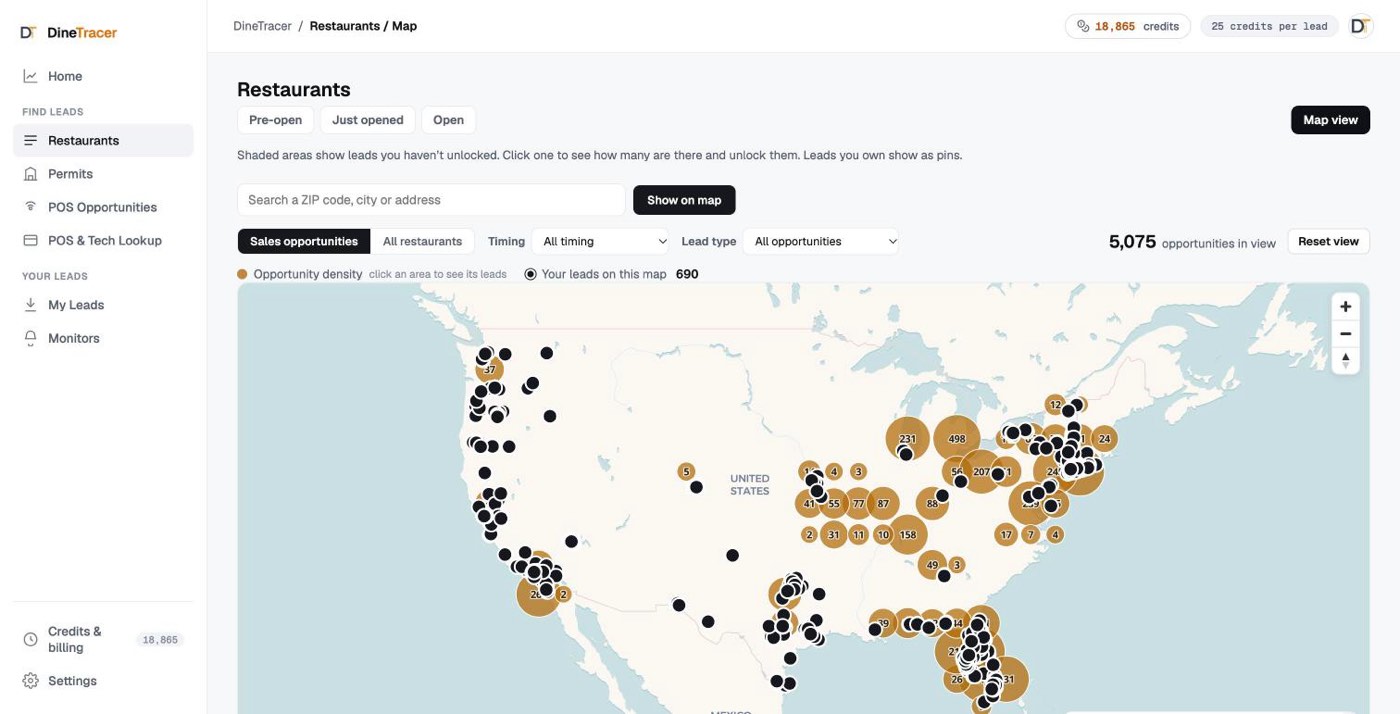Open Settings in the sidebar
The image size is (1400, 714).
[x=103, y=681]
